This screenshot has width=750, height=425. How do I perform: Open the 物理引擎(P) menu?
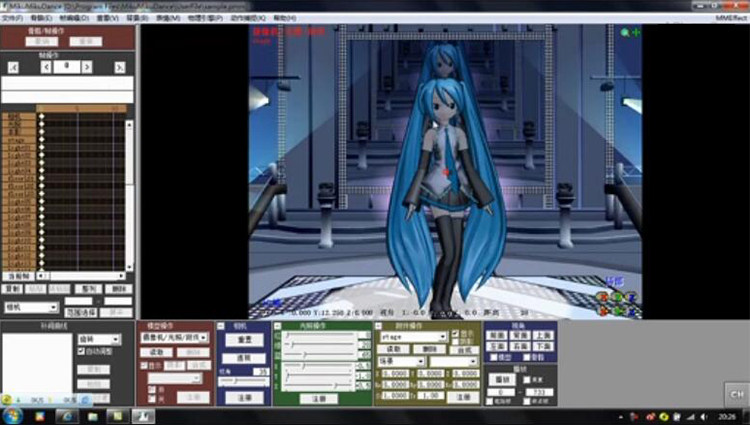tap(205, 18)
